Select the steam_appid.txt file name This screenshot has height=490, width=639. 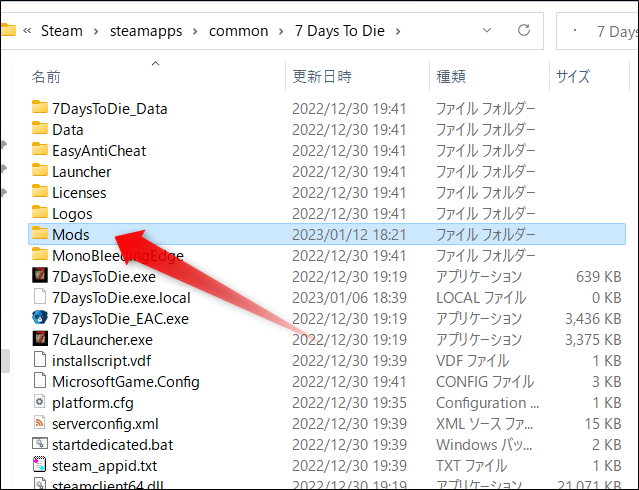coord(104,466)
